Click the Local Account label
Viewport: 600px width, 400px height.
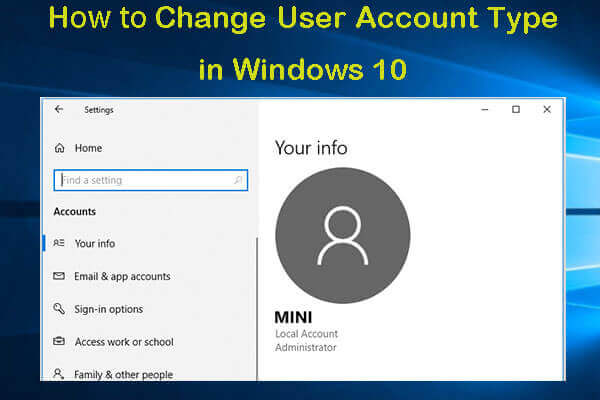[307, 334]
